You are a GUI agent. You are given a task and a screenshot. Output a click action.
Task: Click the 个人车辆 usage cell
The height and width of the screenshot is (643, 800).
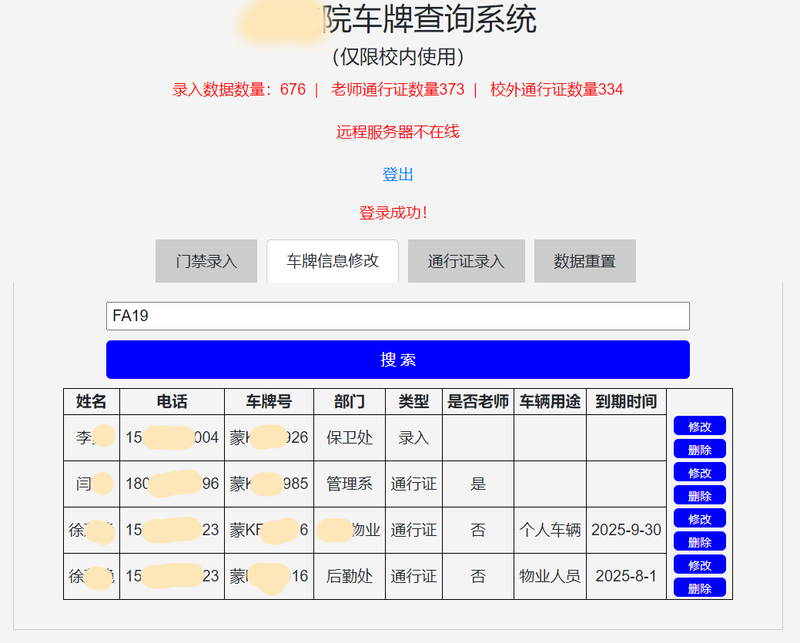550,530
